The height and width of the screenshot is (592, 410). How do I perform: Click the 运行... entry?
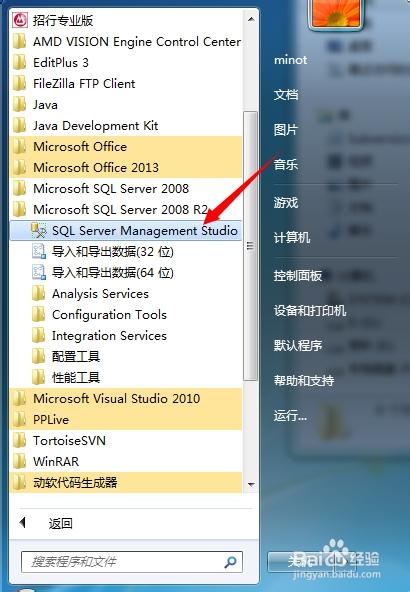pyautogui.click(x=290, y=415)
